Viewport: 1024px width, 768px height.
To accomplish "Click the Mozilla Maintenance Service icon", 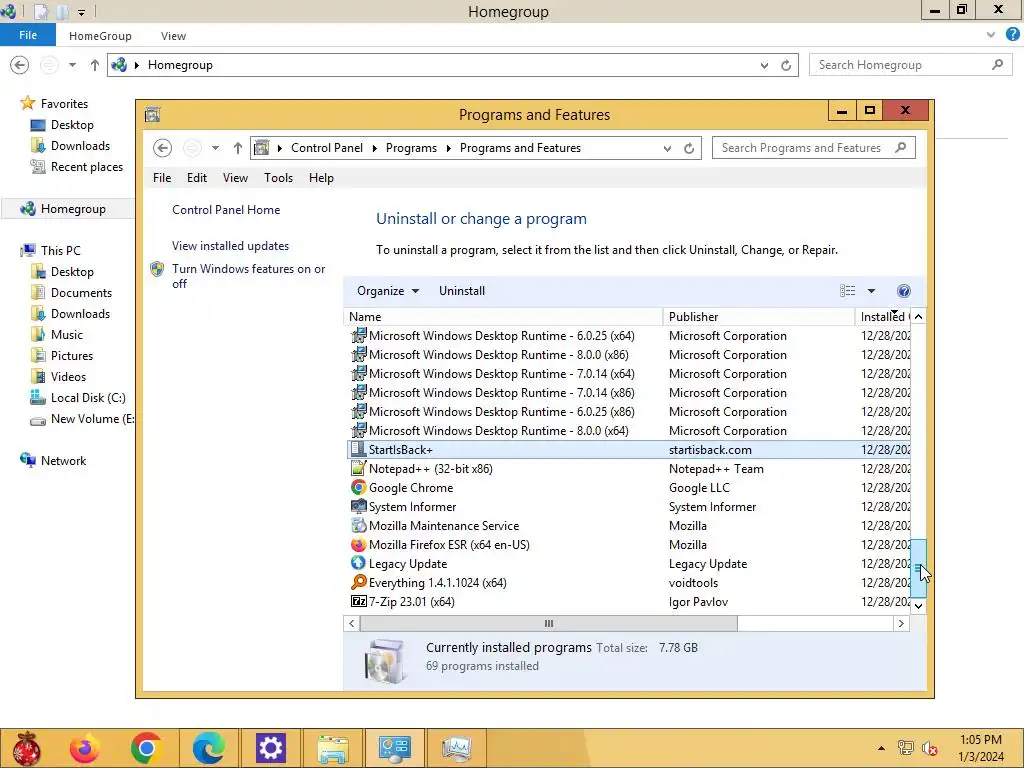I will tap(358, 525).
